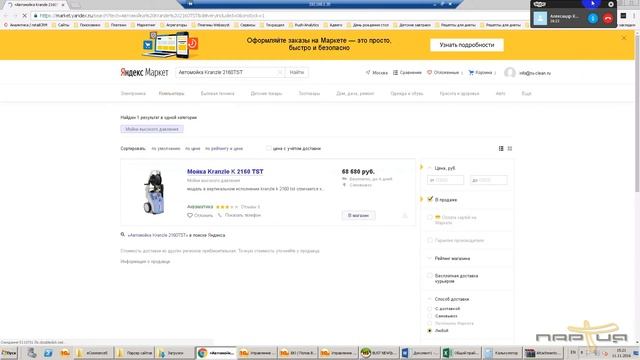The image size is (640, 360).
Task: Click the Kranzle washer product thumbnail
Action: click(154, 192)
